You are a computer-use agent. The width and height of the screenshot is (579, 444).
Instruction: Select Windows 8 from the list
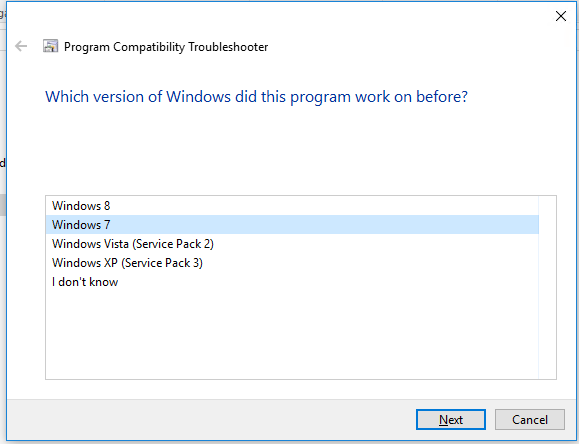(292, 206)
